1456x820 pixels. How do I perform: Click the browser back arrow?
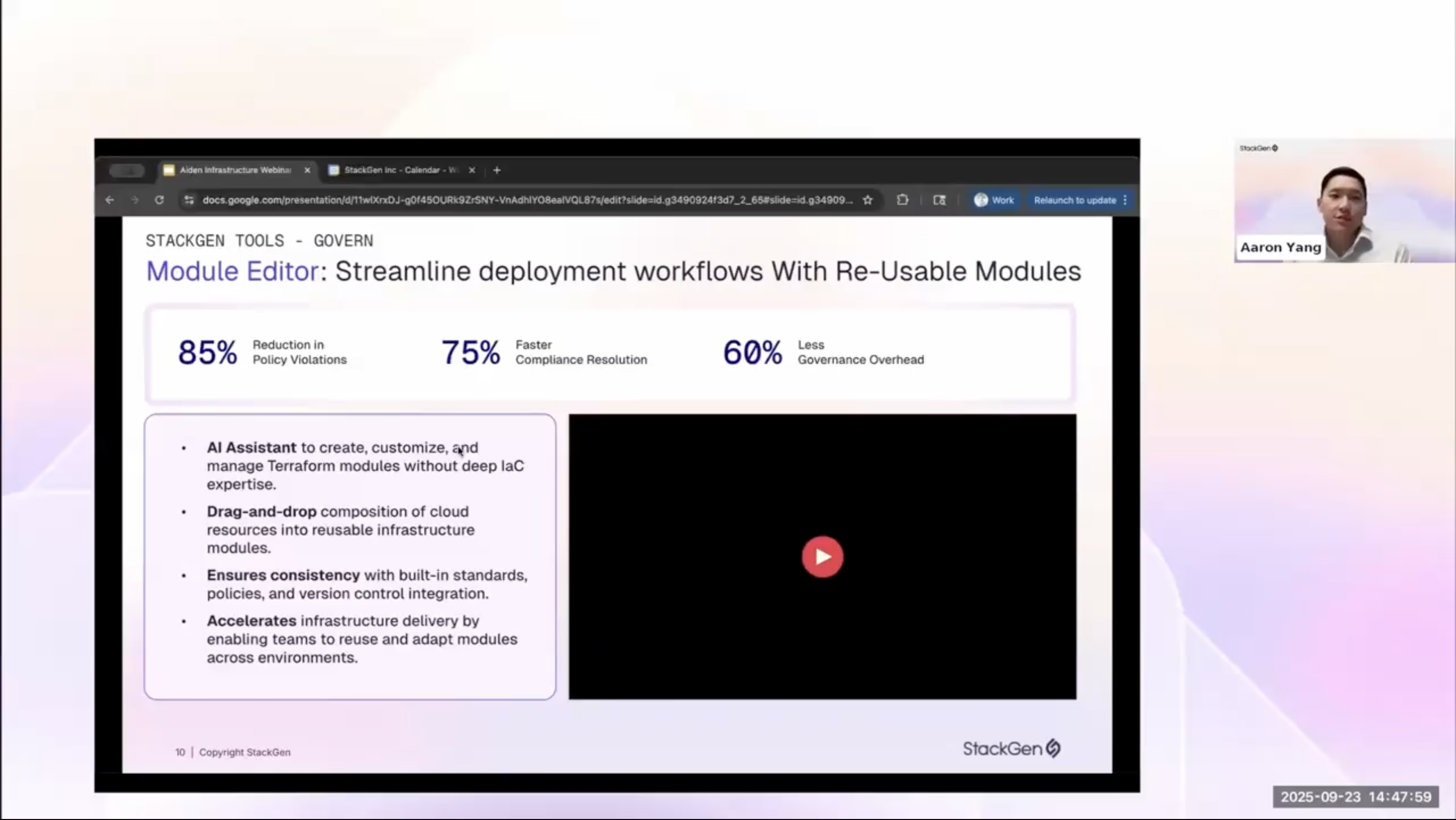click(x=110, y=200)
